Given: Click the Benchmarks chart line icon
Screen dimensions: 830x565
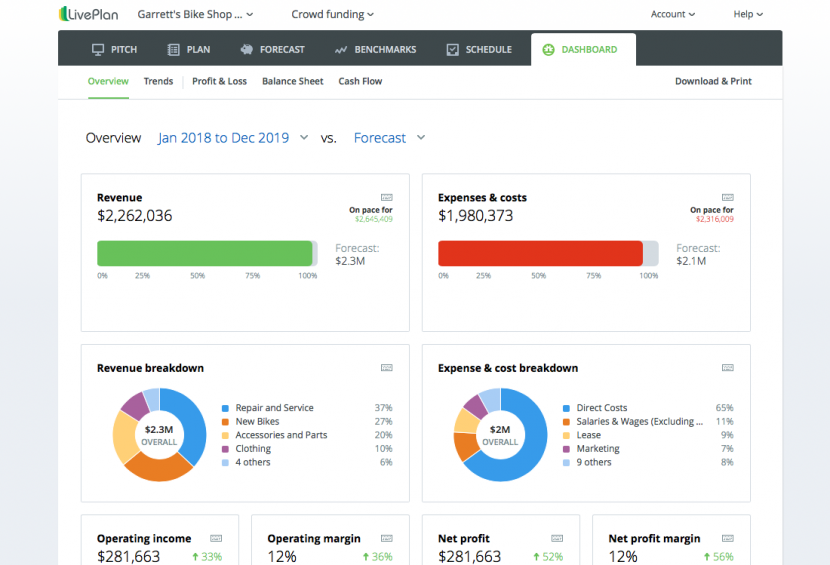Looking at the screenshot, I should point(341,49).
